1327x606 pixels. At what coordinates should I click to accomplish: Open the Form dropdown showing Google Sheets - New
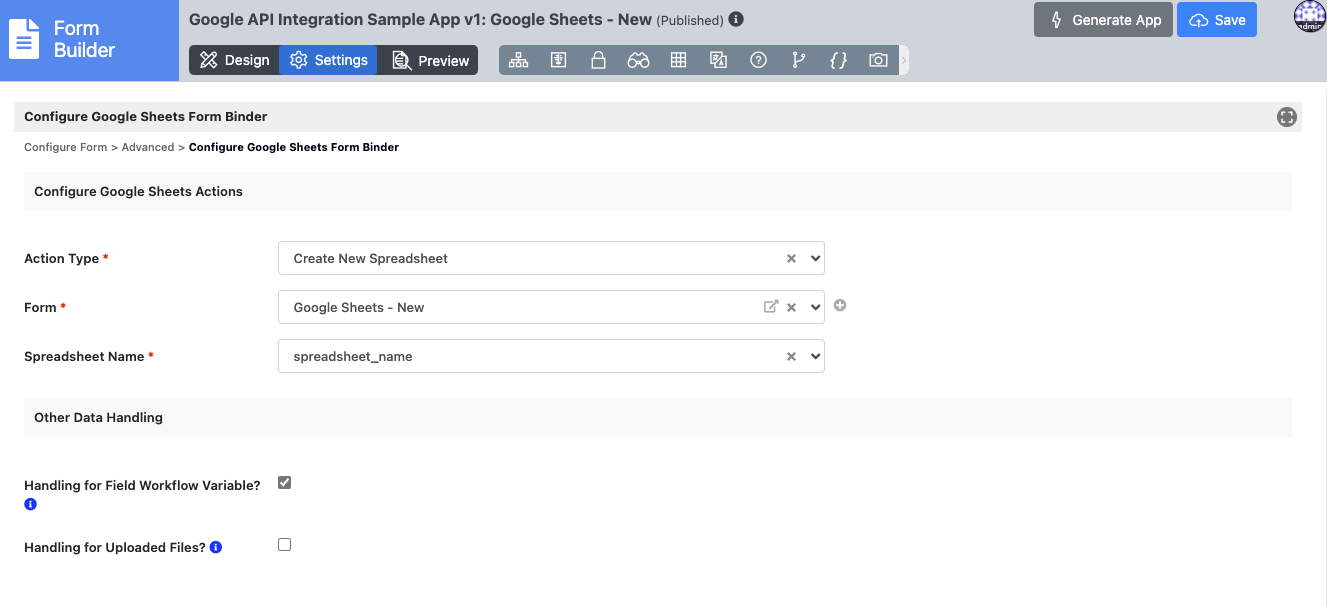(x=551, y=307)
